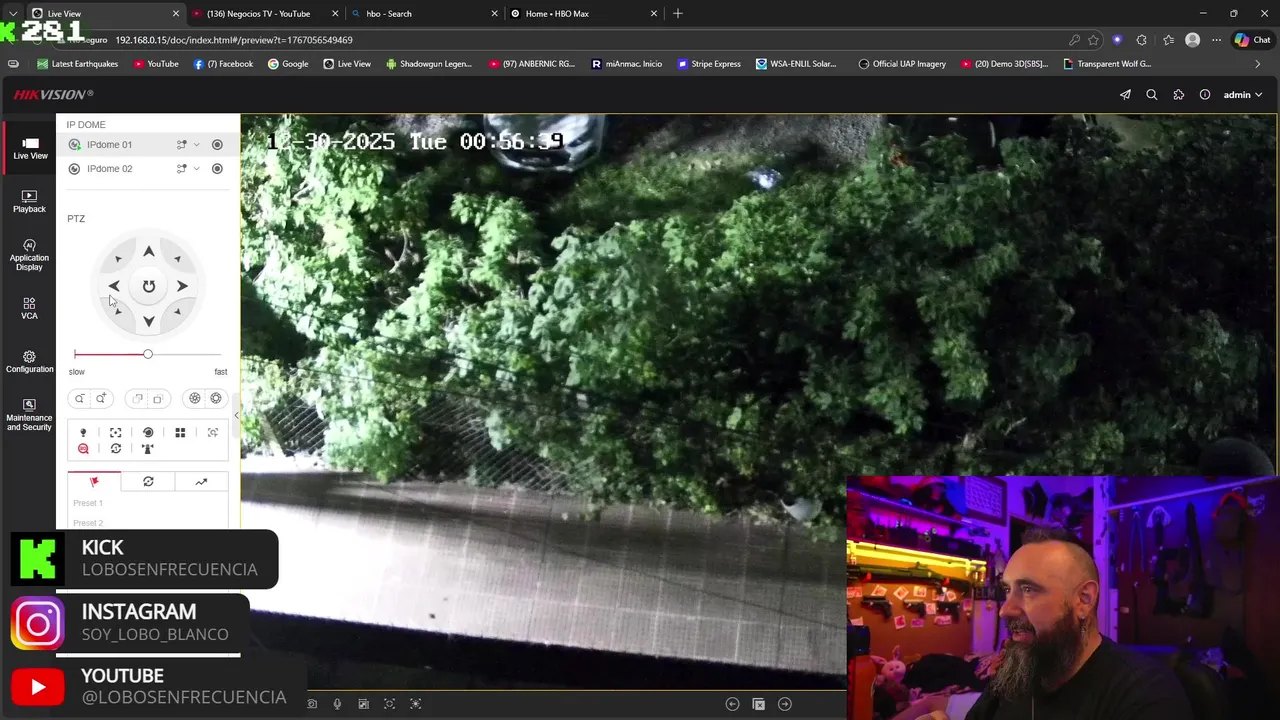Move PTZ diagonally up-right
The height and width of the screenshot is (720, 1280).
(x=177, y=260)
